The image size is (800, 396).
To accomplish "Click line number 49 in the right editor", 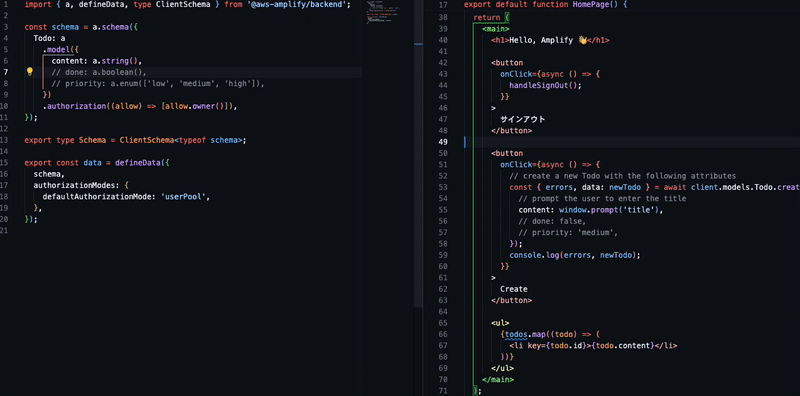I will click(443, 142).
